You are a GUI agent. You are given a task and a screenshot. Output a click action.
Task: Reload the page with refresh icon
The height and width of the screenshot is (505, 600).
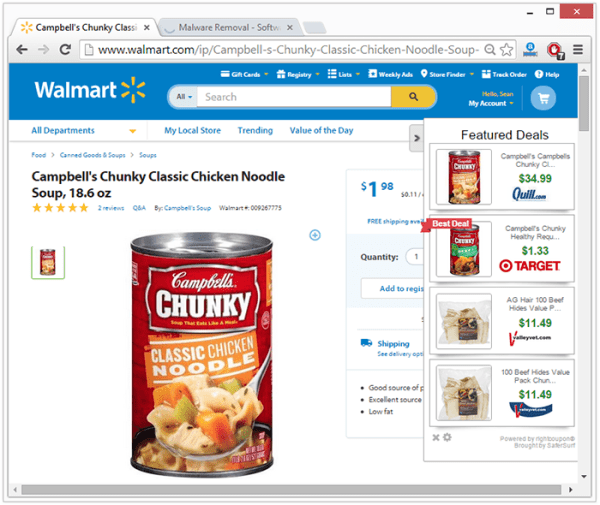click(x=65, y=49)
